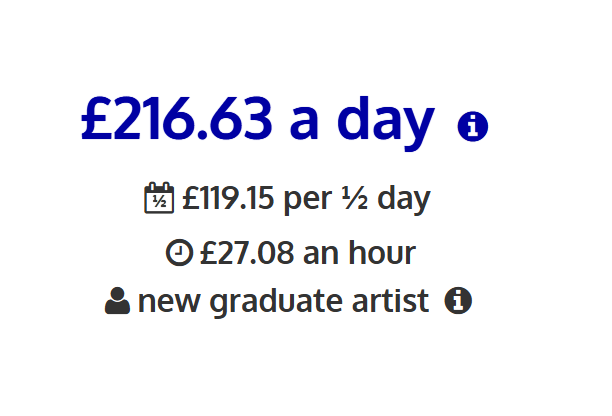Click the word 'artist'
Viewport: 612px width, 416px height.
point(390,300)
